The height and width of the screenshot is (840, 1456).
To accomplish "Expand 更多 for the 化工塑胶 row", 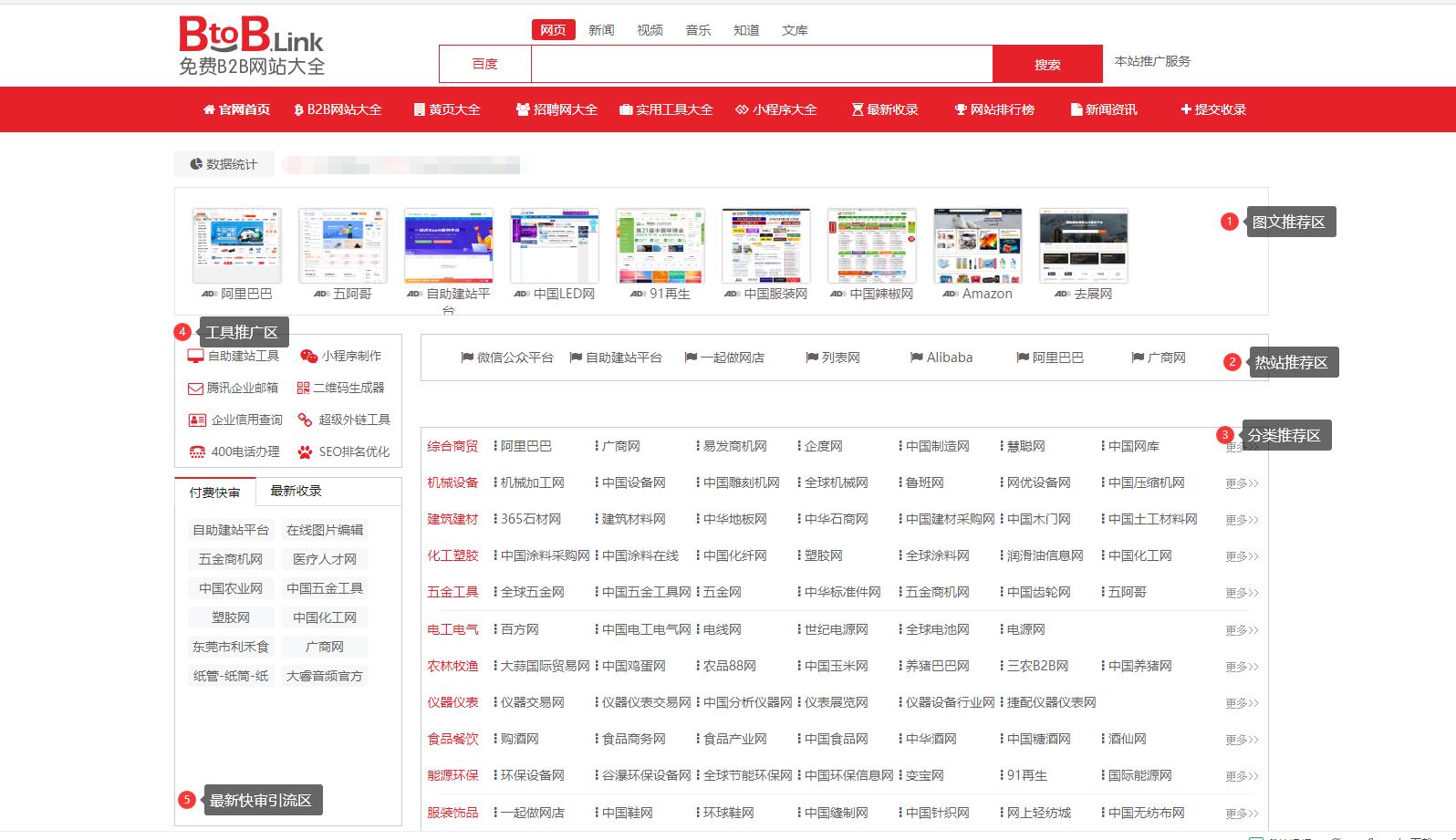I will tap(1242, 556).
